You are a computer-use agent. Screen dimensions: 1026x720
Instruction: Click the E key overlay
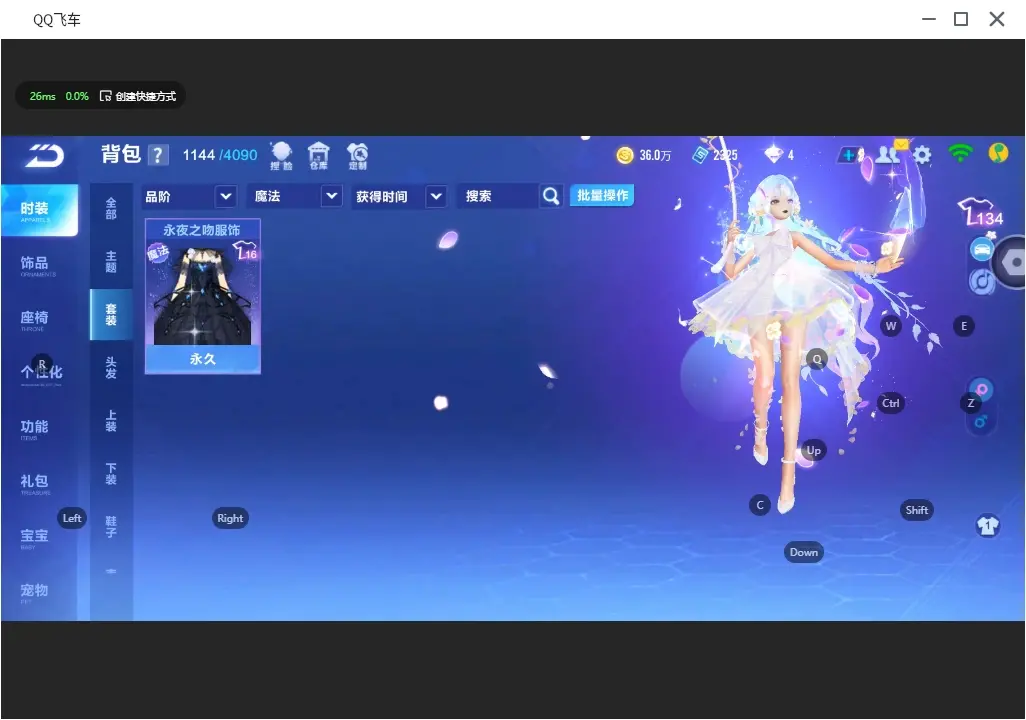click(964, 326)
